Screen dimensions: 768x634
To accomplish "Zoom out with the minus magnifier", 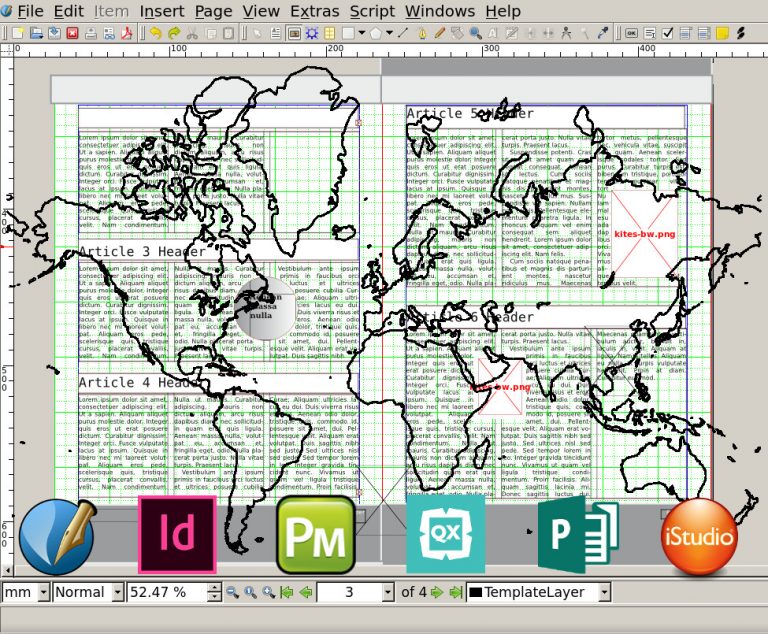I will (x=232, y=592).
